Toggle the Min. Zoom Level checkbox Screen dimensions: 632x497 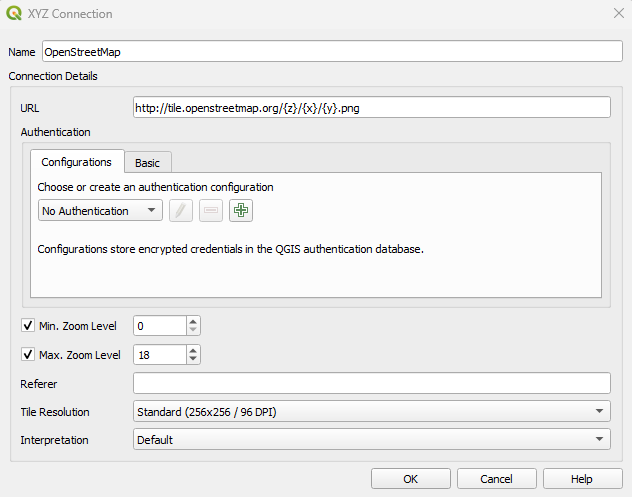pos(28,325)
